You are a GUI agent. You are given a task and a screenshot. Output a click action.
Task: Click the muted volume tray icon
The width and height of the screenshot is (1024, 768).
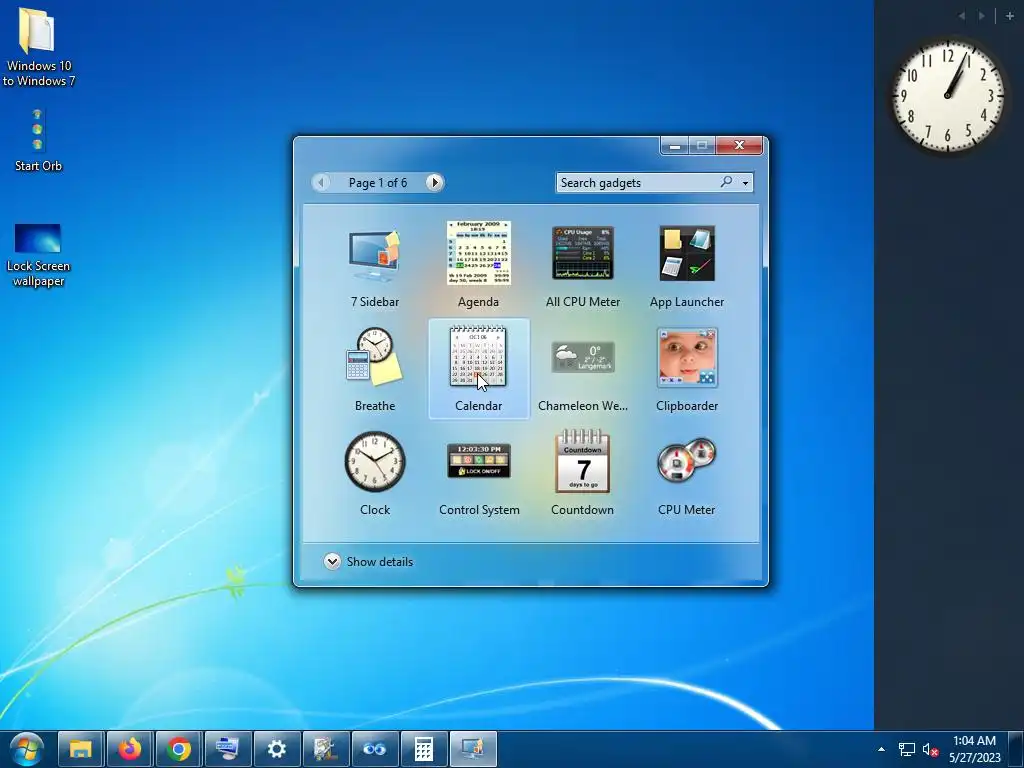click(930, 750)
